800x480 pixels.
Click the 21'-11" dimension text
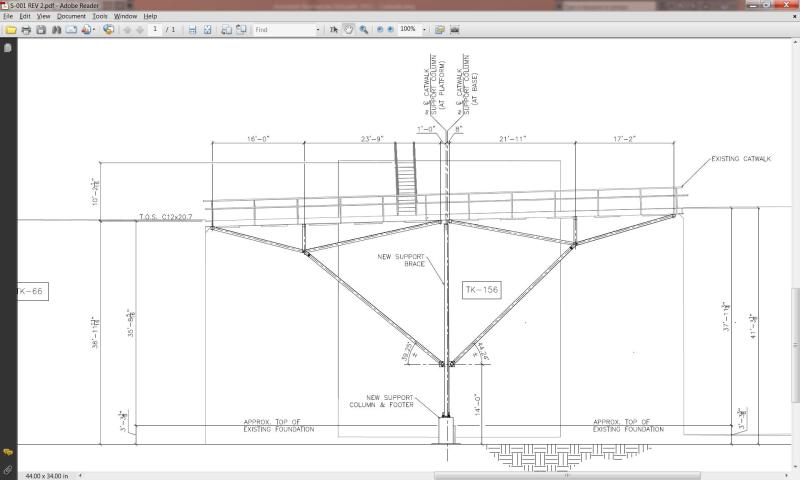(513, 139)
